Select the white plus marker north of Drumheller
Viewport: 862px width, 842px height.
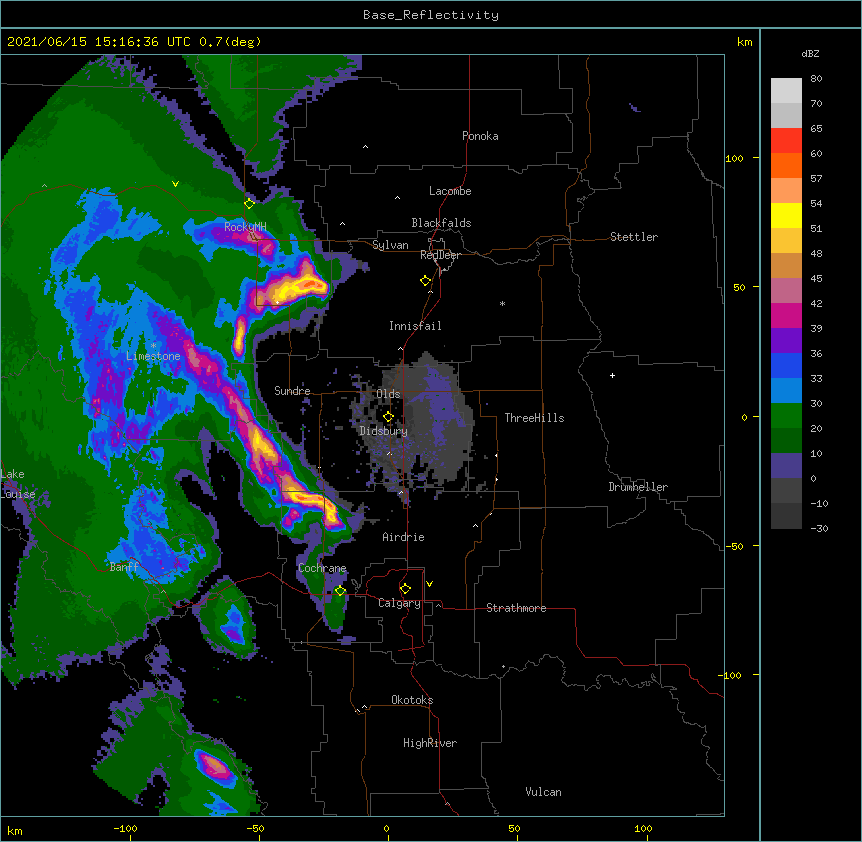point(612,375)
